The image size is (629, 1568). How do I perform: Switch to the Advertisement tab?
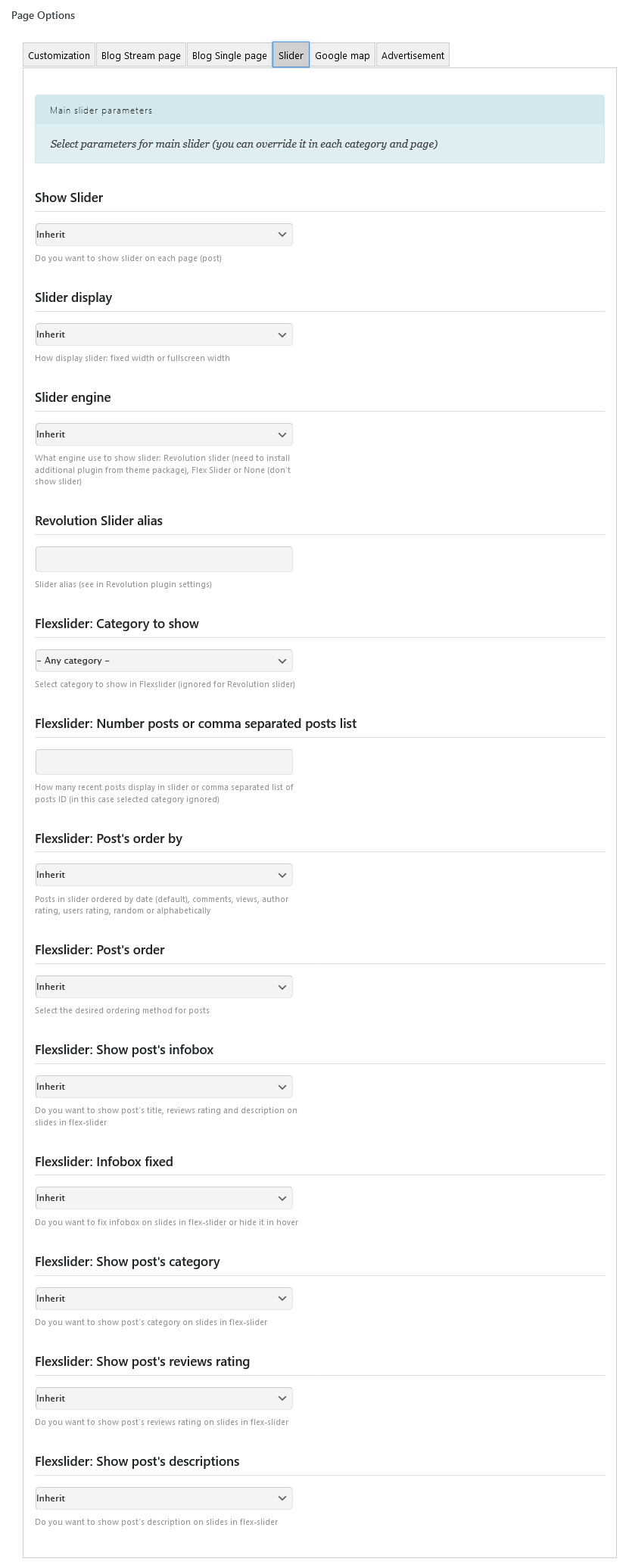[x=413, y=55]
